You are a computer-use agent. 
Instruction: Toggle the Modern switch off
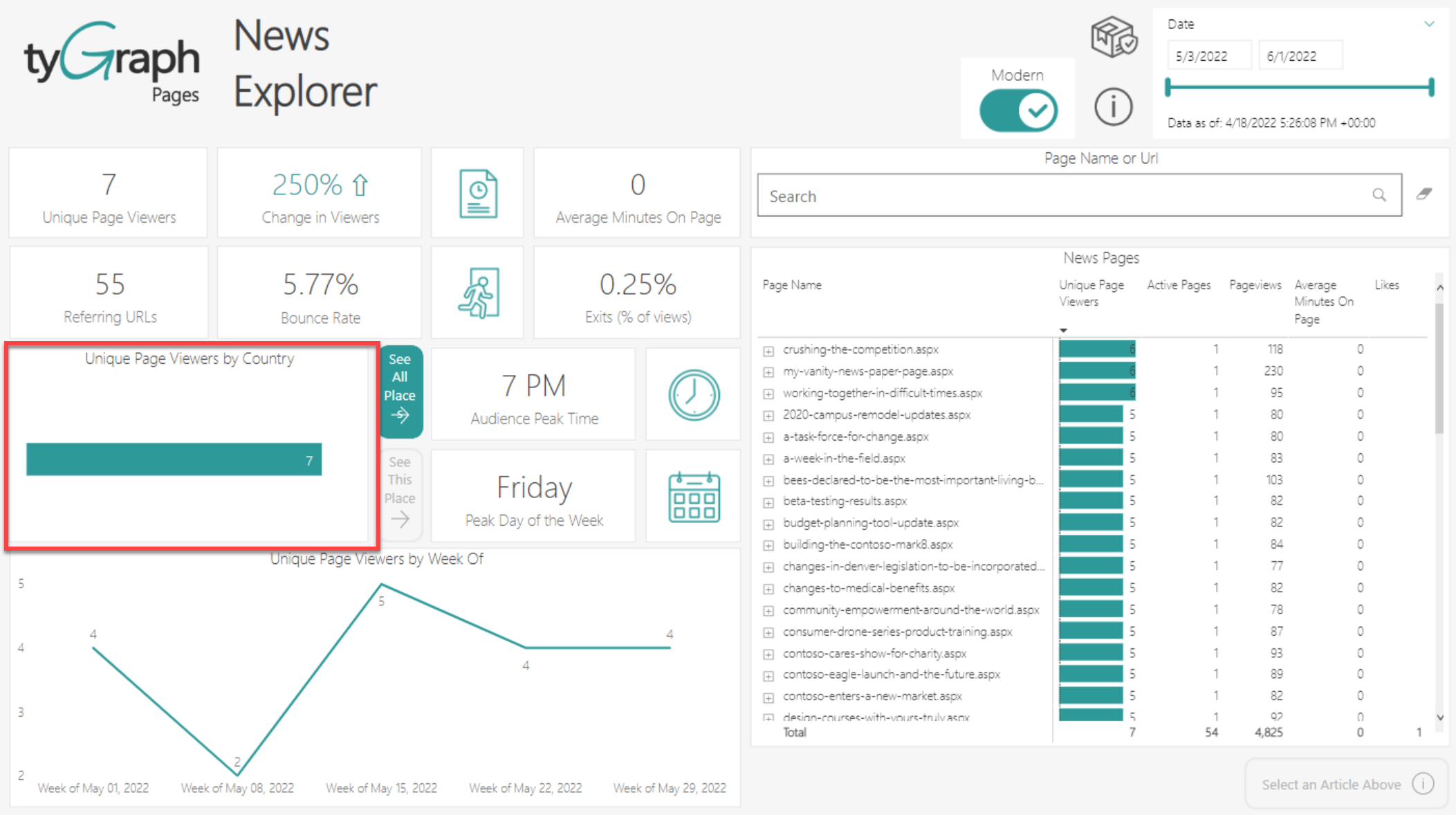(x=1018, y=111)
